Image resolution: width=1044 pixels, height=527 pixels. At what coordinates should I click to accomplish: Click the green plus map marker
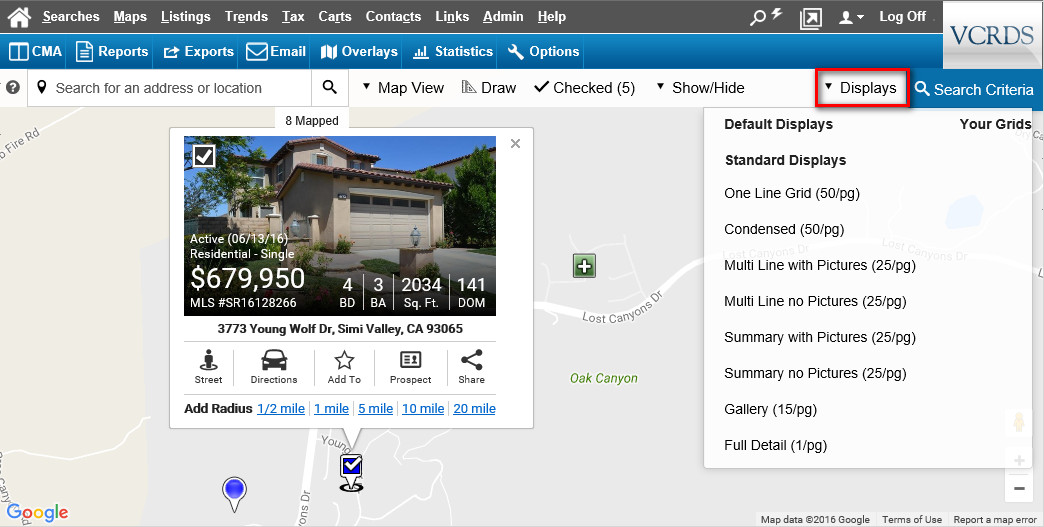point(584,266)
